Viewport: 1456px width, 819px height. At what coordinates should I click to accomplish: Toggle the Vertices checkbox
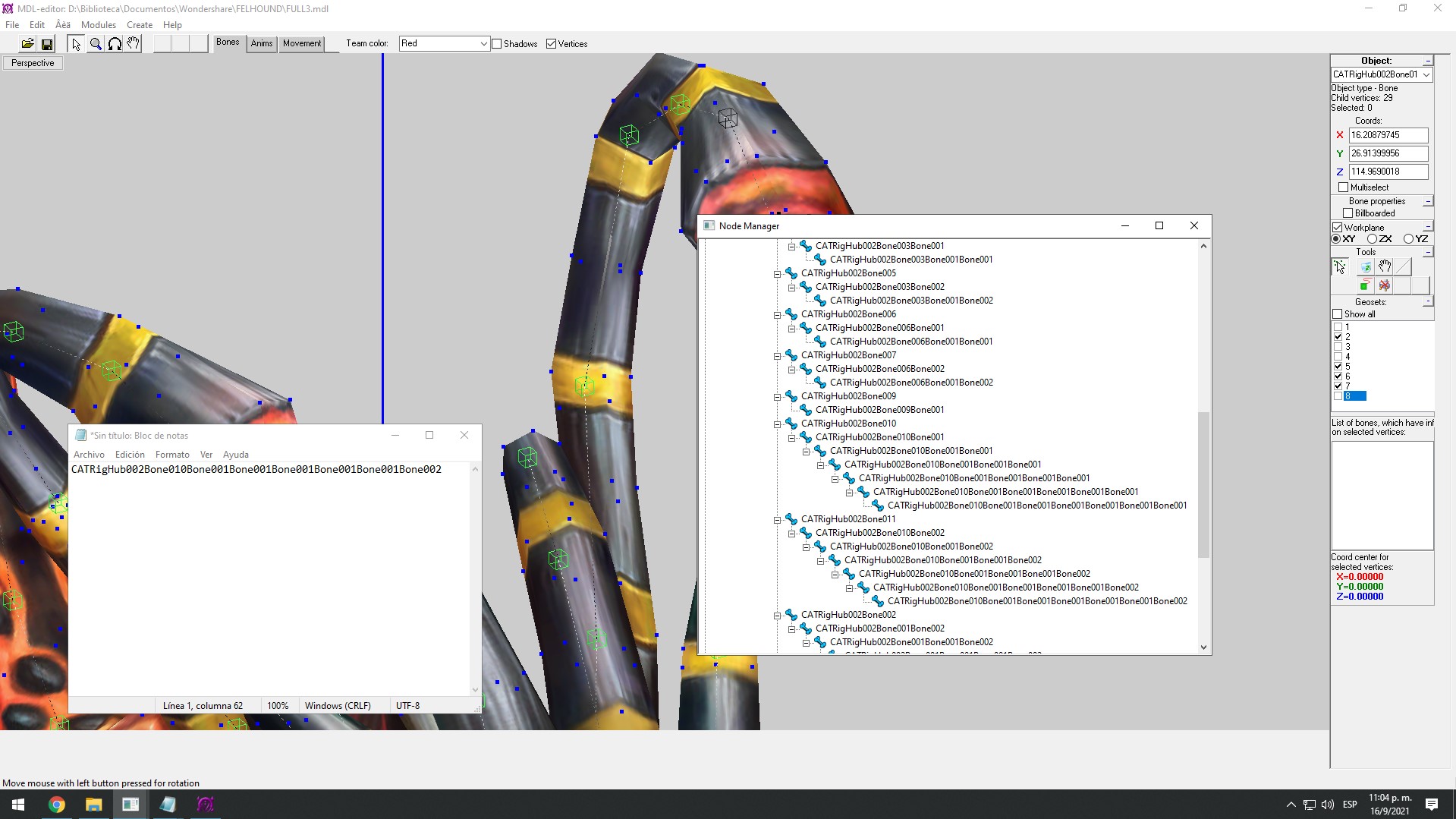[x=552, y=44]
